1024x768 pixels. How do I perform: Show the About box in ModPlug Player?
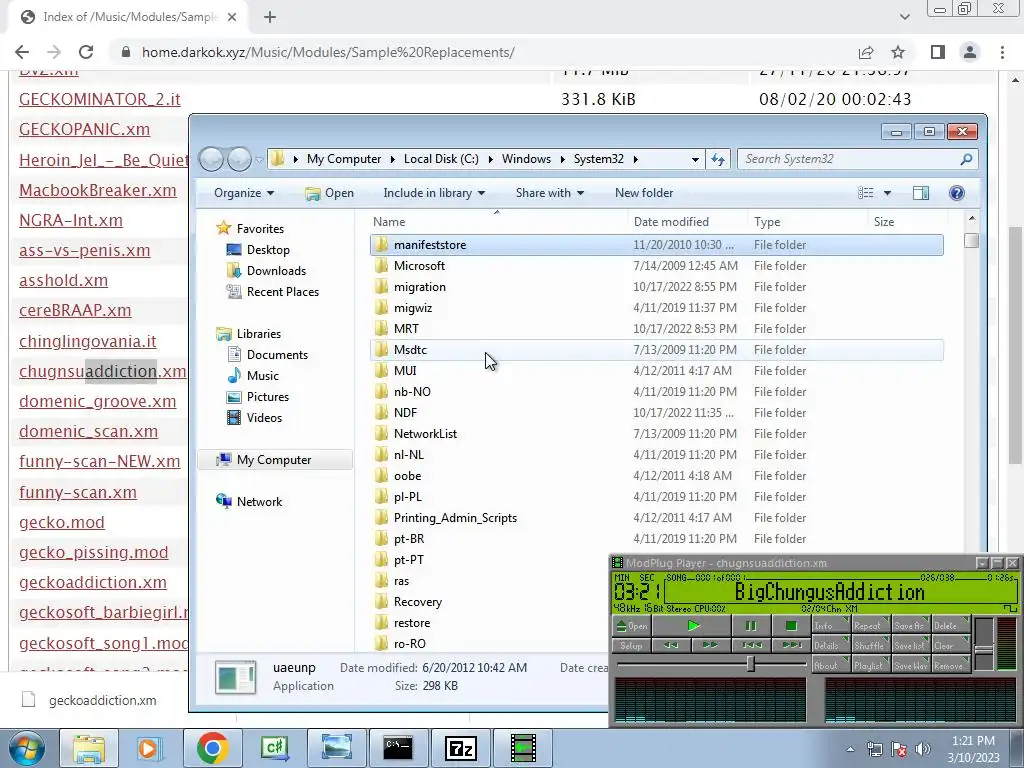(830, 665)
